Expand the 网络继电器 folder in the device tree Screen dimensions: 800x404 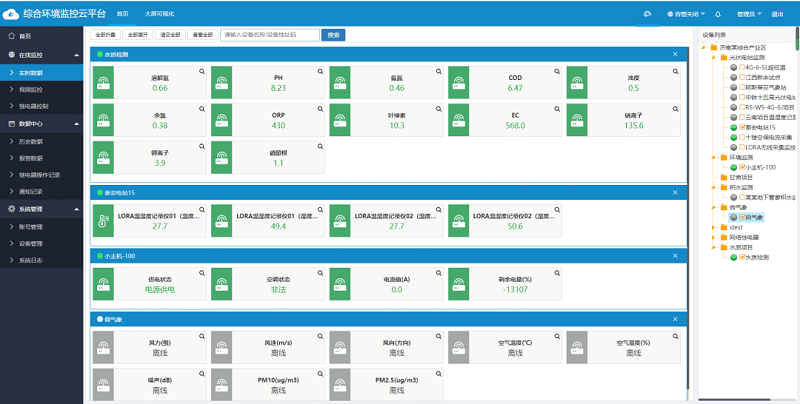pos(715,237)
